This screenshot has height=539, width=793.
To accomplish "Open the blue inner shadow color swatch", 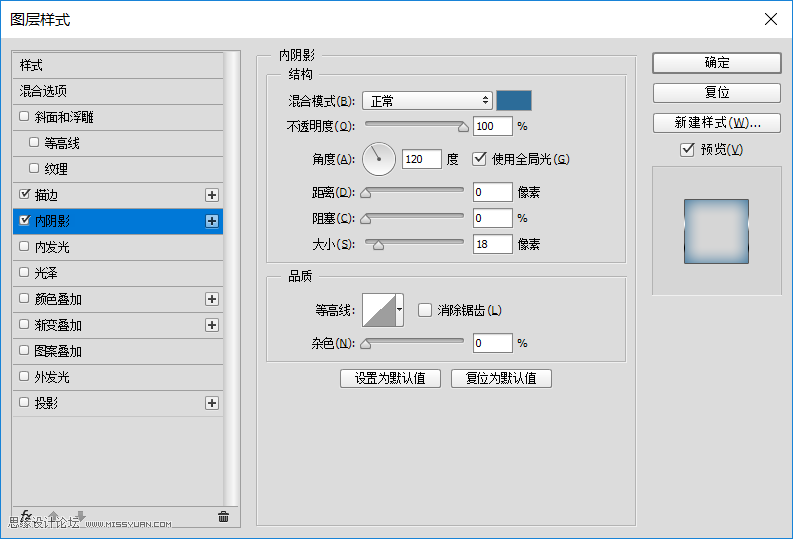I will pyautogui.click(x=514, y=100).
